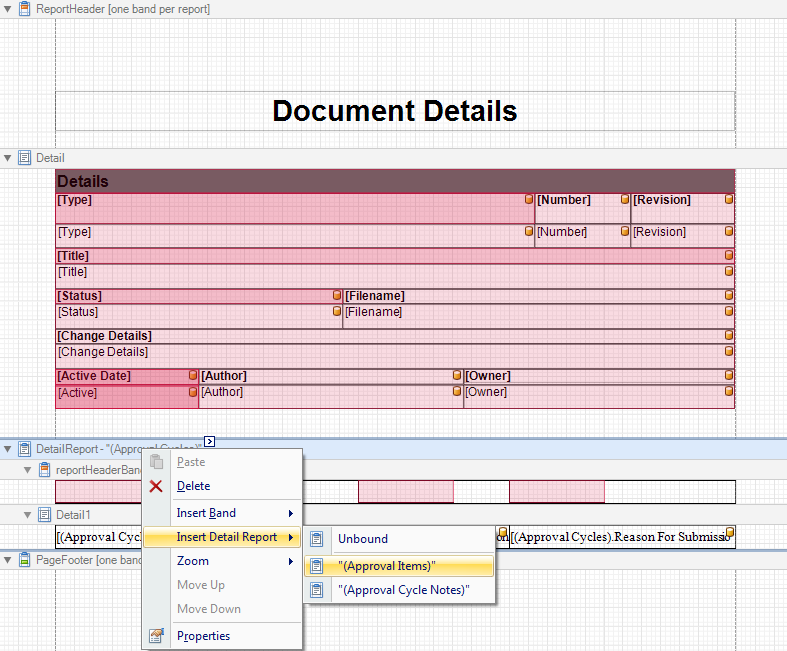Click binding icon on bold [Type] cell
Image resolution: width=787 pixels, height=651 pixels.
coord(529,199)
